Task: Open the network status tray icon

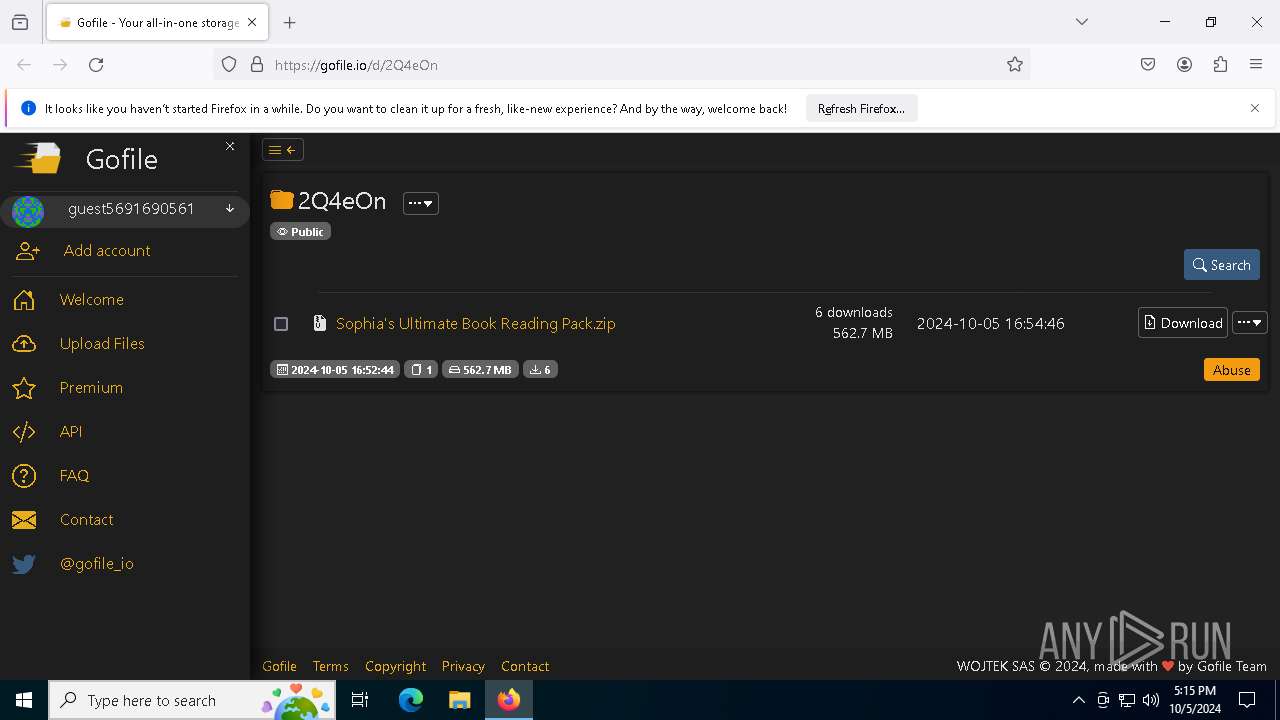Action: click(1127, 700)
